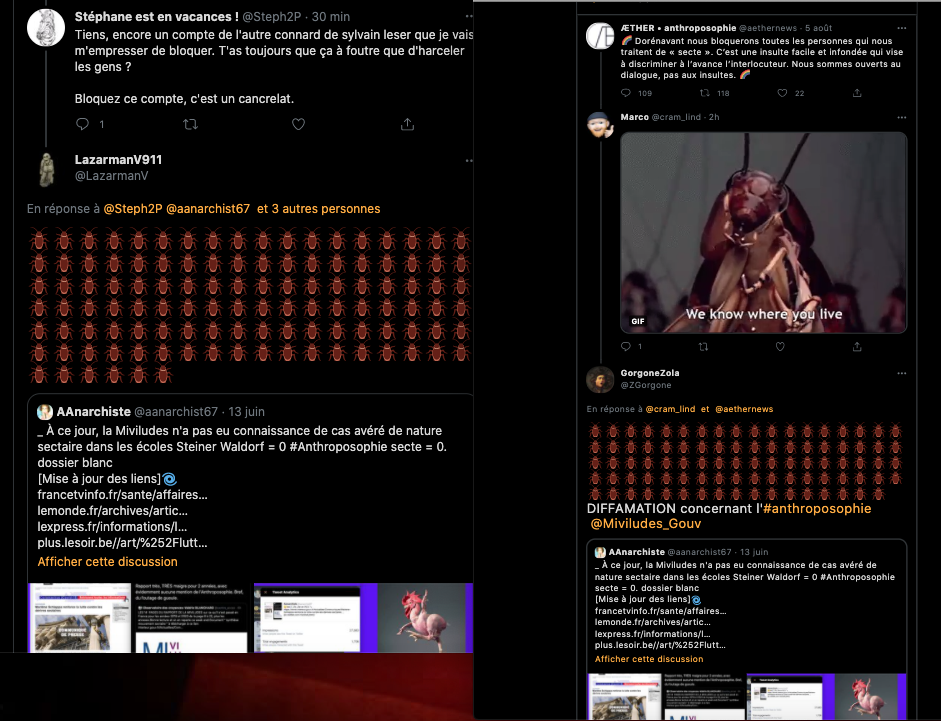Image resolution: width=941 pixels, height=721 pixels.
Task: Like the Stéphane est en vacances tweet
Action: (298, 124)
